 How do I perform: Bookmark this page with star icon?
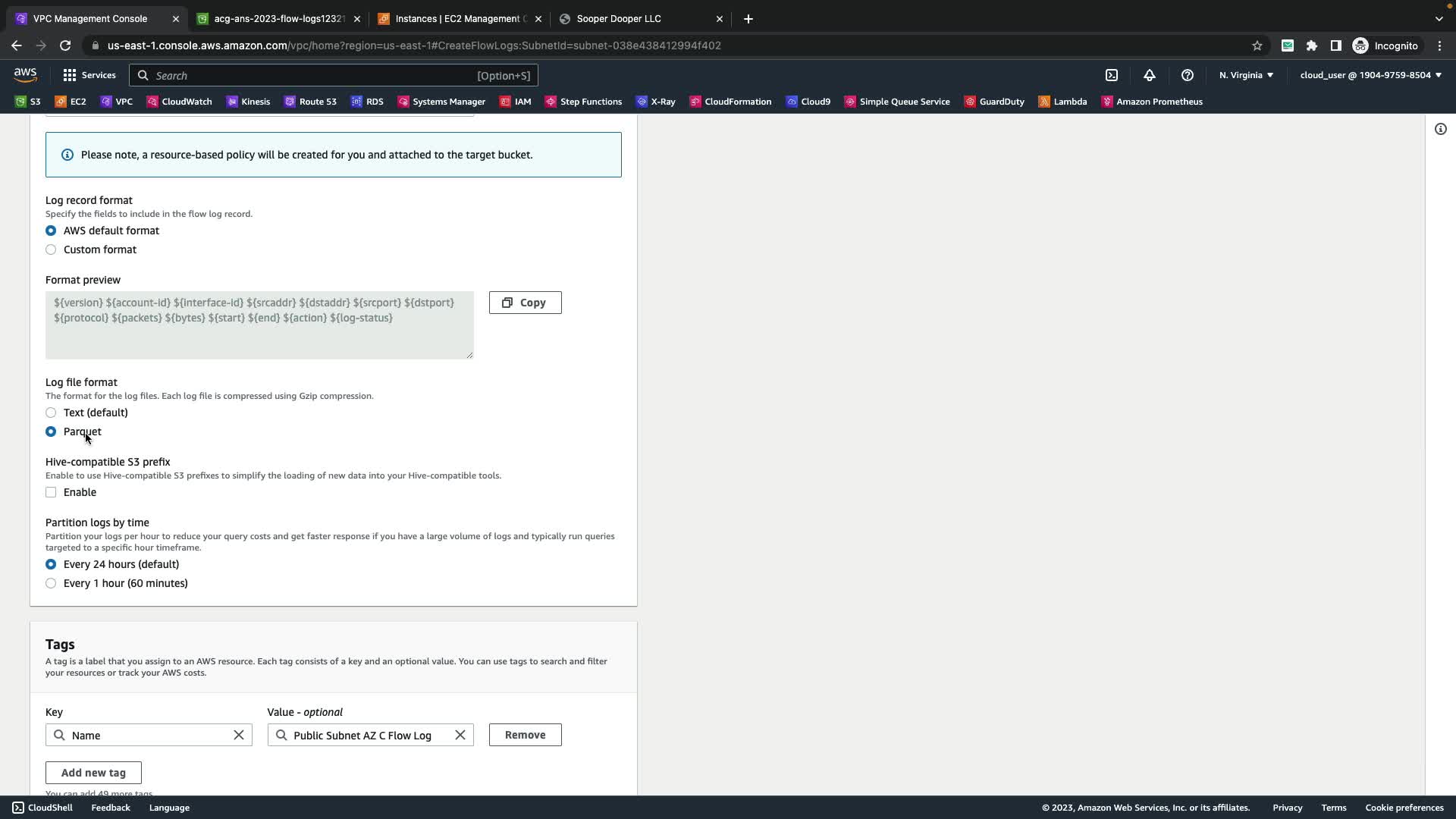click(x=1257, y=45)
